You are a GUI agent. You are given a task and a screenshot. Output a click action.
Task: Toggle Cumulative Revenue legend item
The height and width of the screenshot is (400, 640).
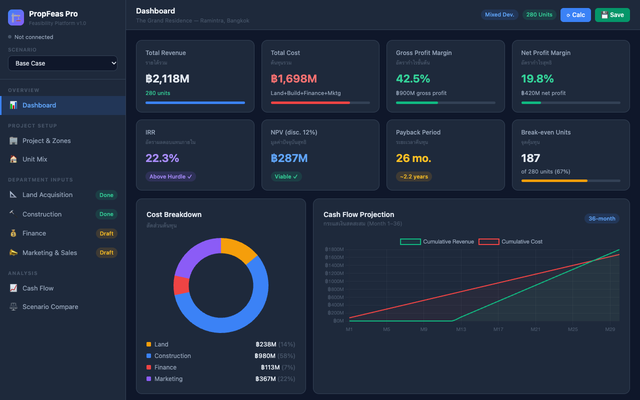click(x=437, y=242)
